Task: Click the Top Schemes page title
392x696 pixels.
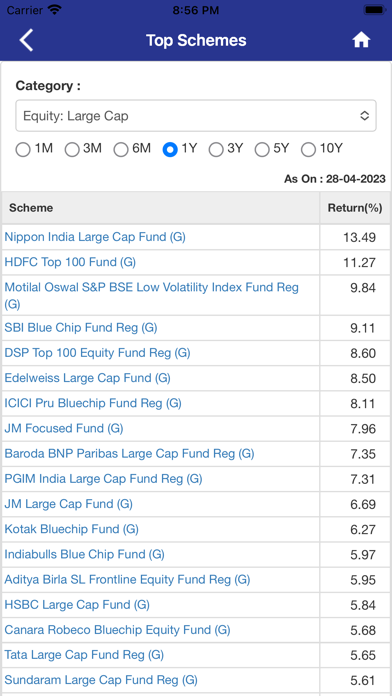Action: [196, 40]
